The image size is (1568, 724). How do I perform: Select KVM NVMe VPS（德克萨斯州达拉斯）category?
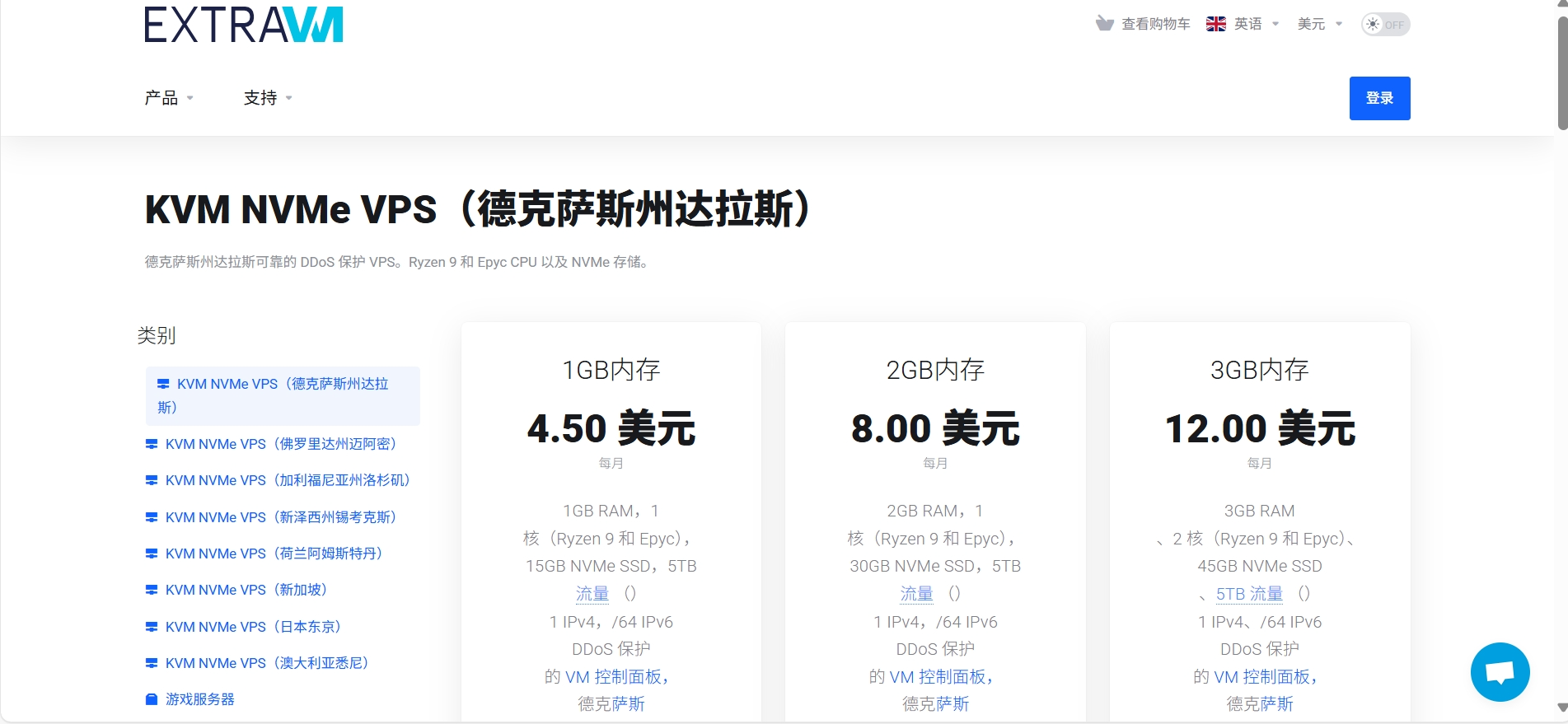click(x=282, y=395)
